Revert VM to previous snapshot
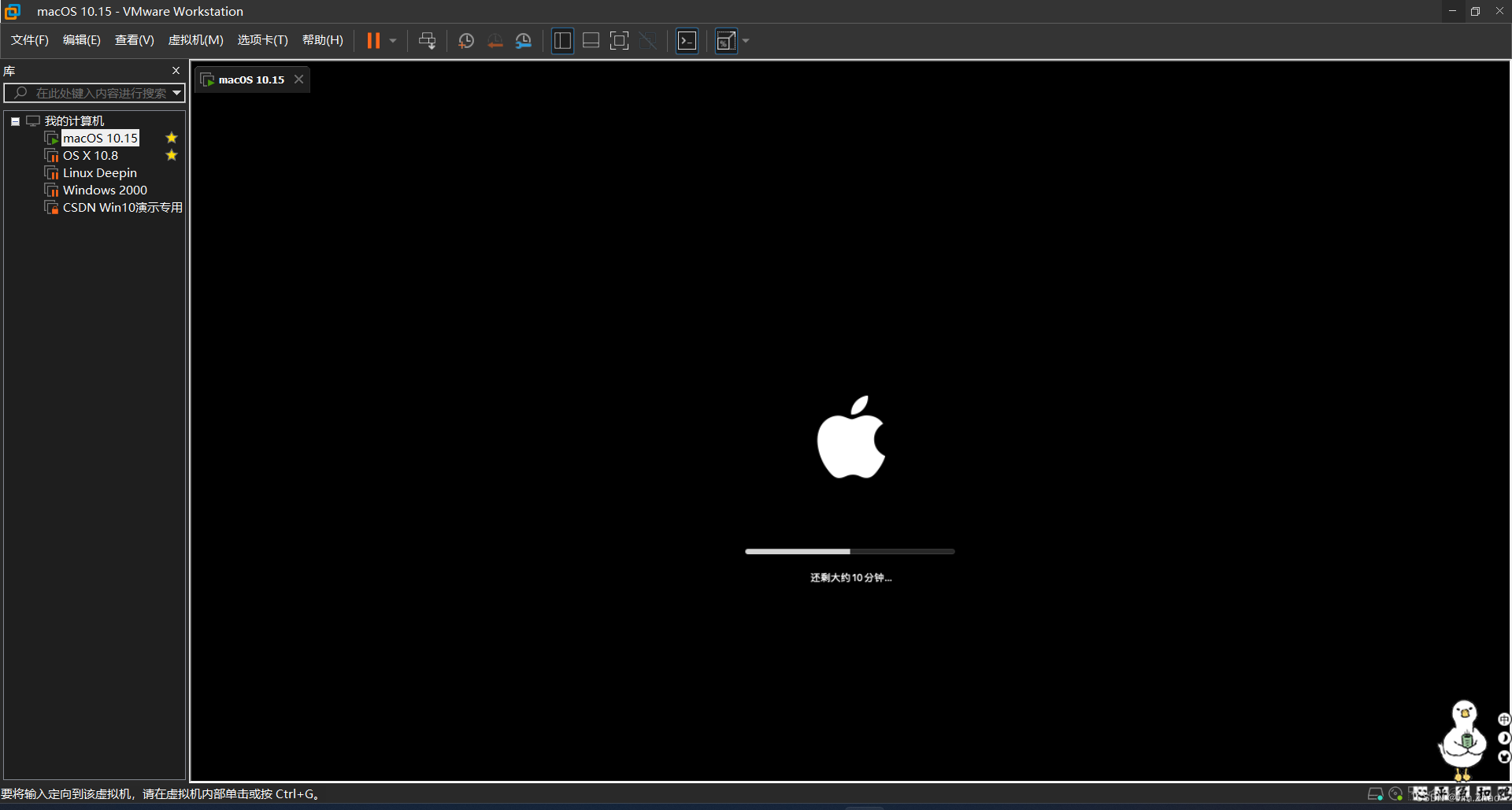 point(495,41)
